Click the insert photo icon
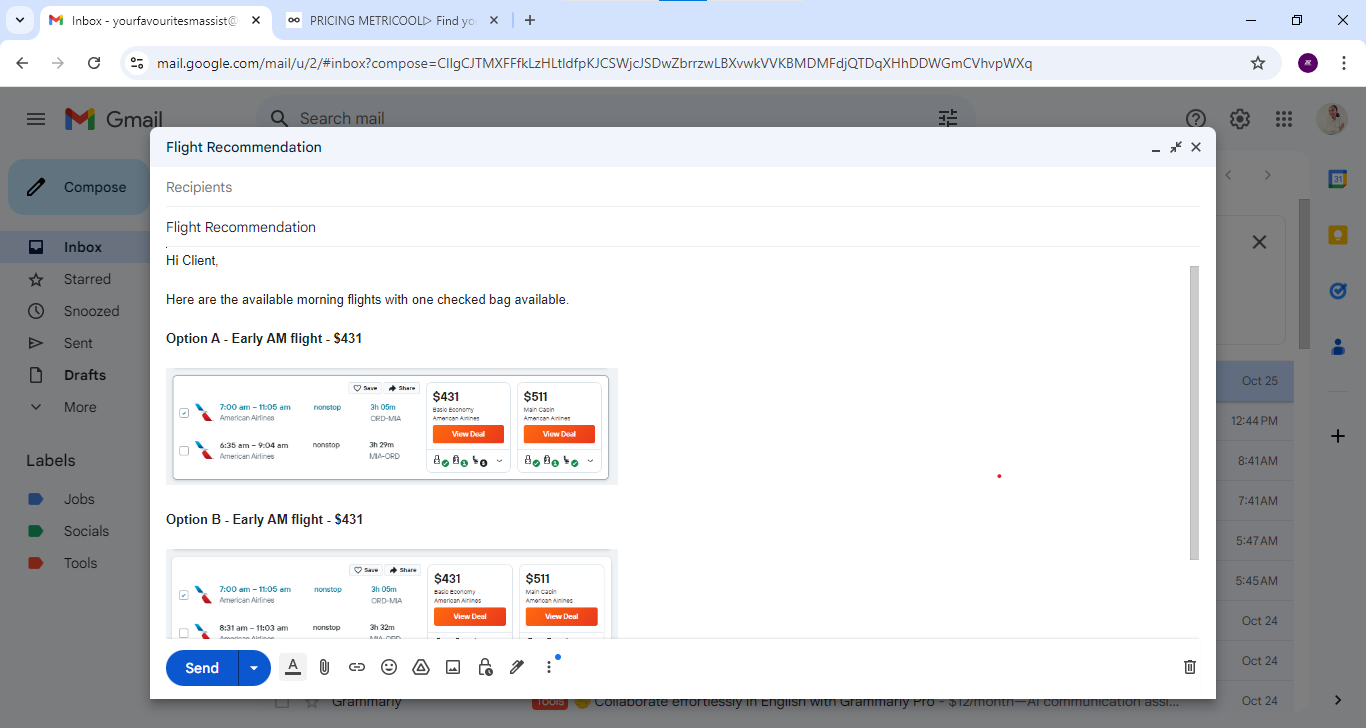This screenshot has width=1366, height=728. [453, 667]
